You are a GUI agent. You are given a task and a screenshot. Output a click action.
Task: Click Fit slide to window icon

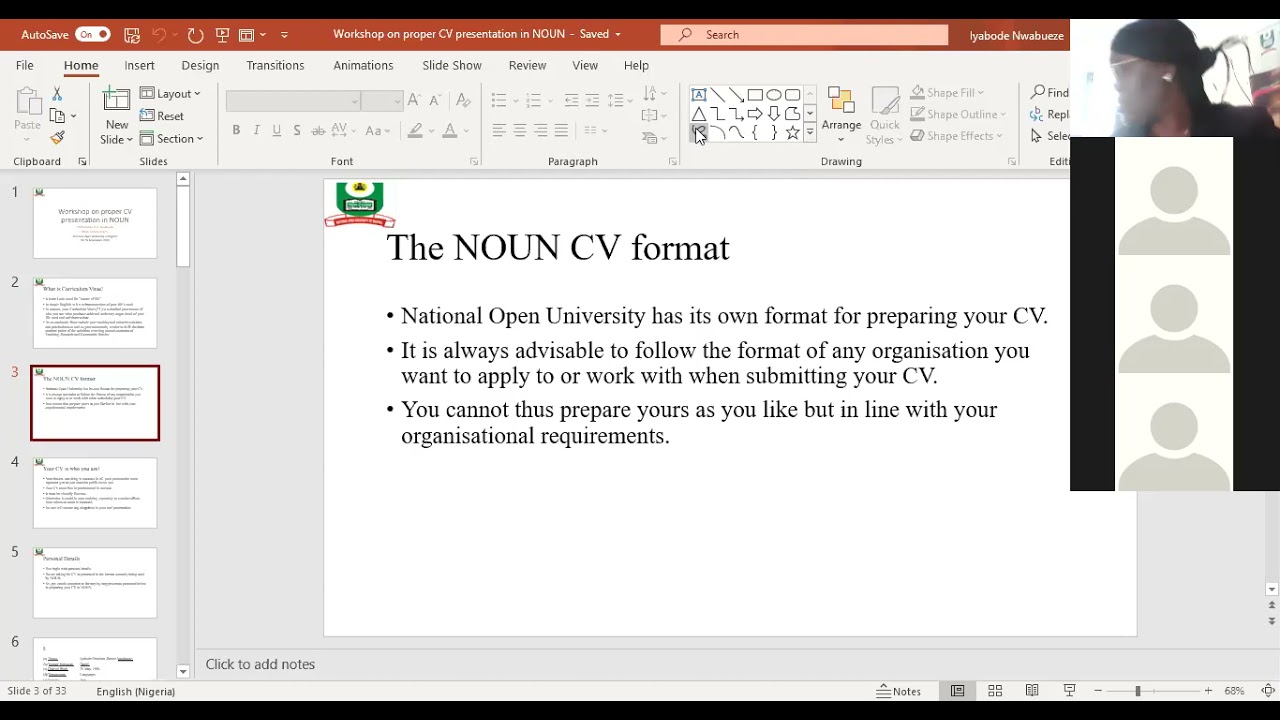tap(1268, 691)
